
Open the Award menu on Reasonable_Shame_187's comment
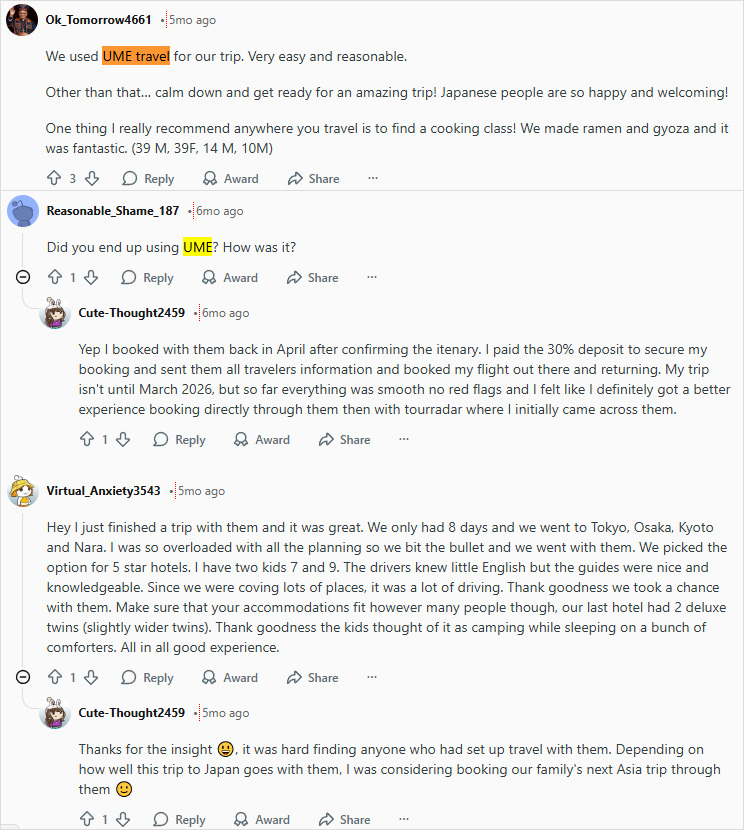230,277
